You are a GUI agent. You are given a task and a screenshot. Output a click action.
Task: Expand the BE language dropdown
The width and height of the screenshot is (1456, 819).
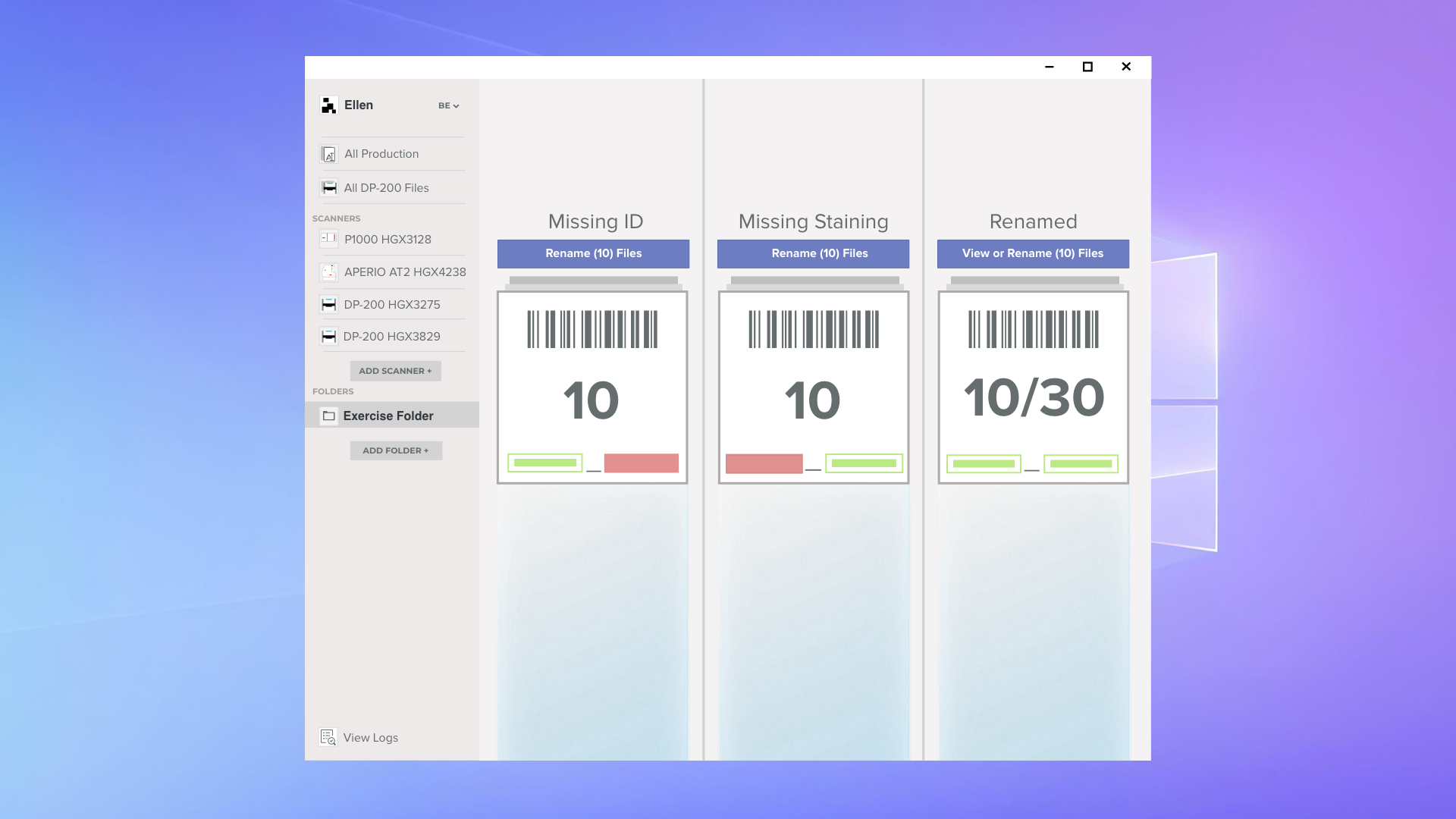click(449, 105)
